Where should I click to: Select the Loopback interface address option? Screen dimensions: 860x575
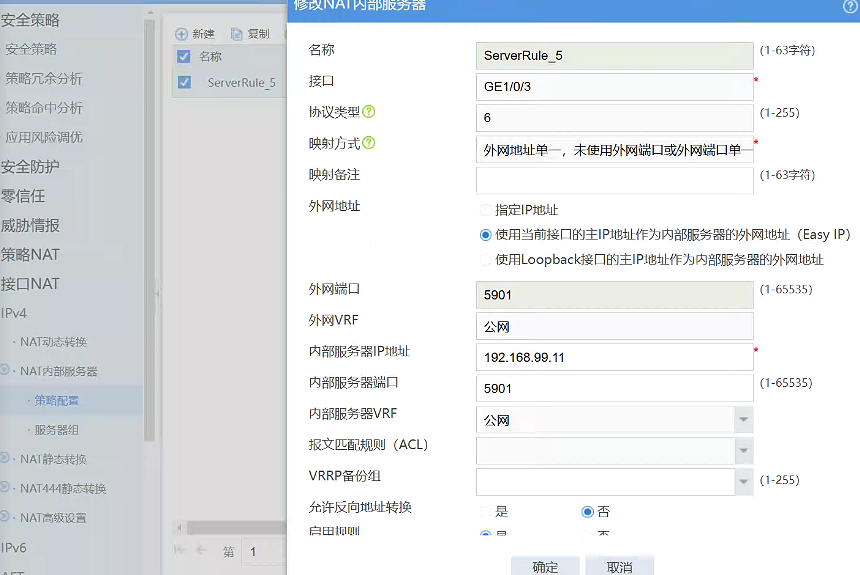pos(485,260)
